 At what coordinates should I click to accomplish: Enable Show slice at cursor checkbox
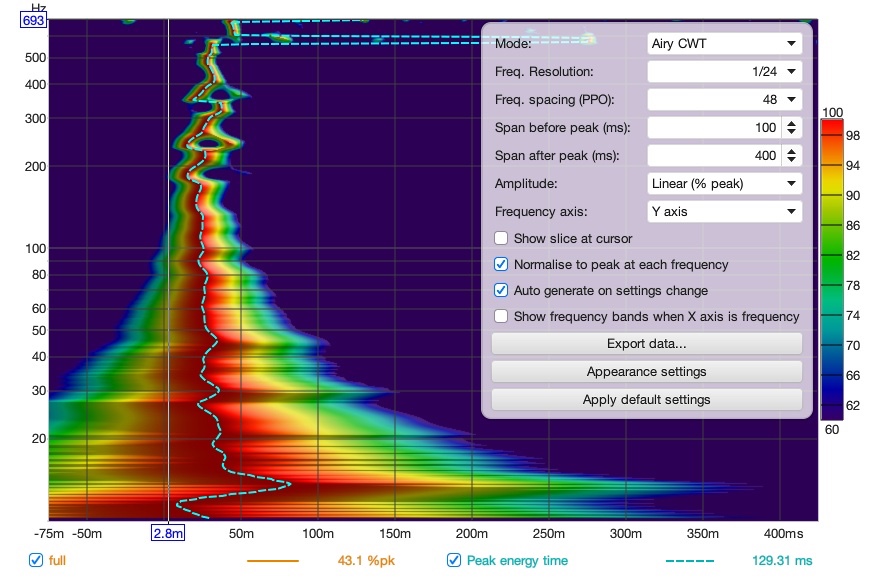[x=501, y=238]
